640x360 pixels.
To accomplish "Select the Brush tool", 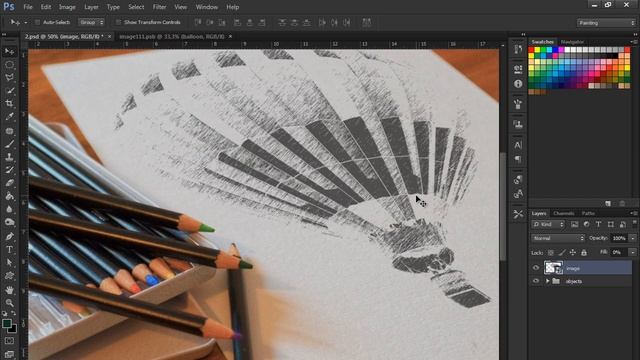I will [9, 144].
